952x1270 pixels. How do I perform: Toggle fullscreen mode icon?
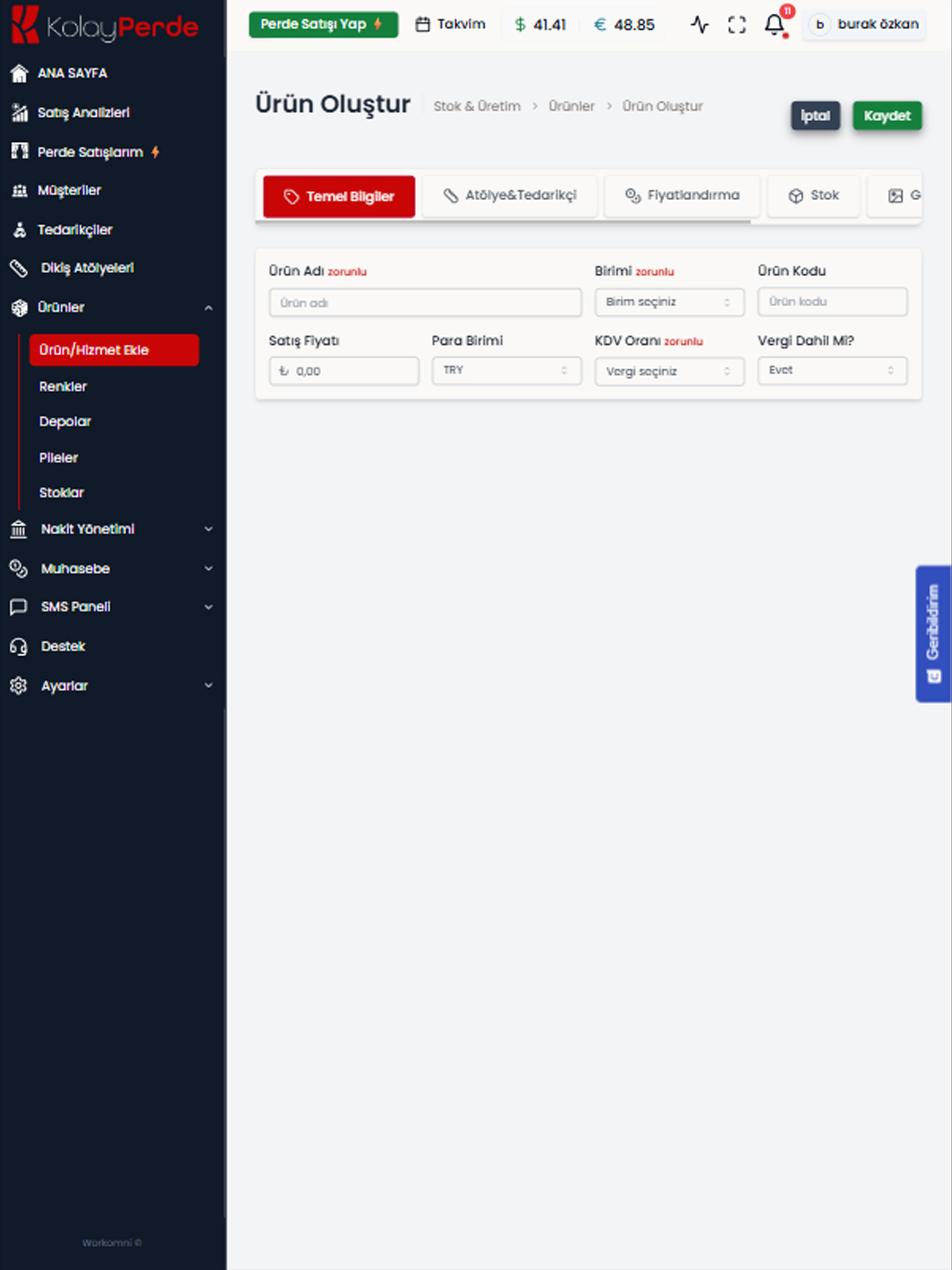pyautogui.click(x=737, y=24)
